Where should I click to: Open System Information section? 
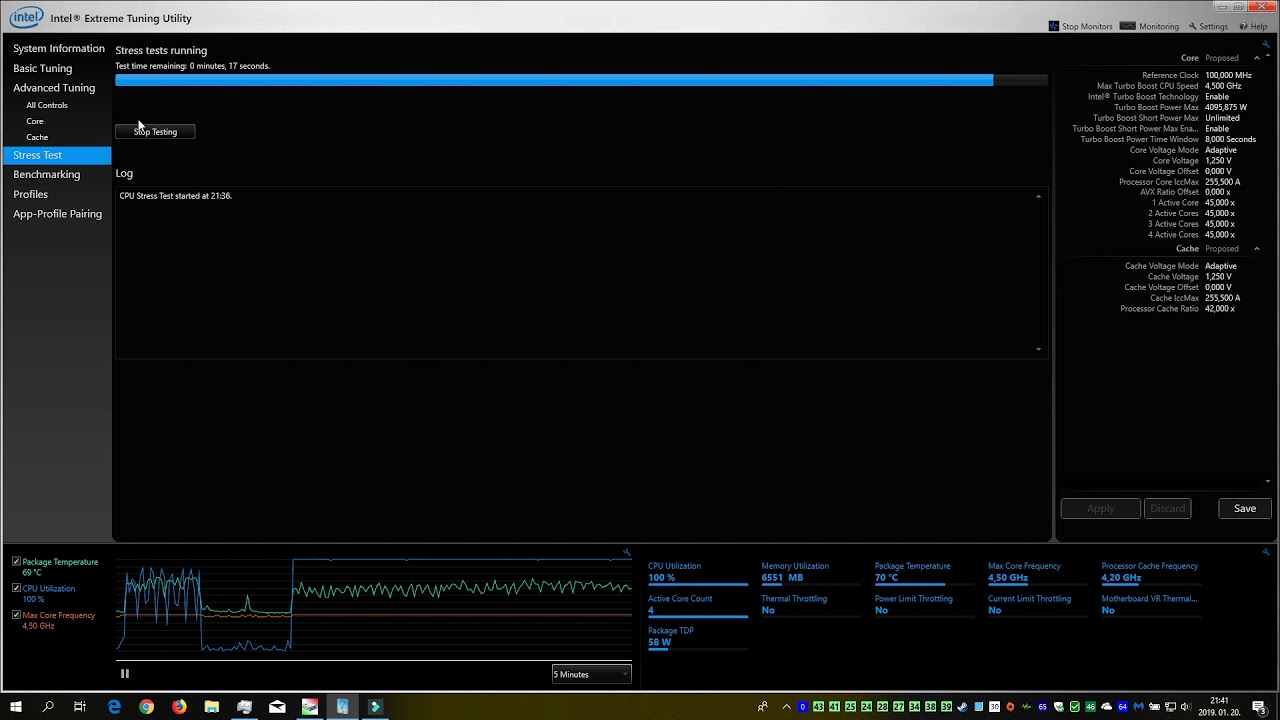pyautogui.click(x=59, y=48)
